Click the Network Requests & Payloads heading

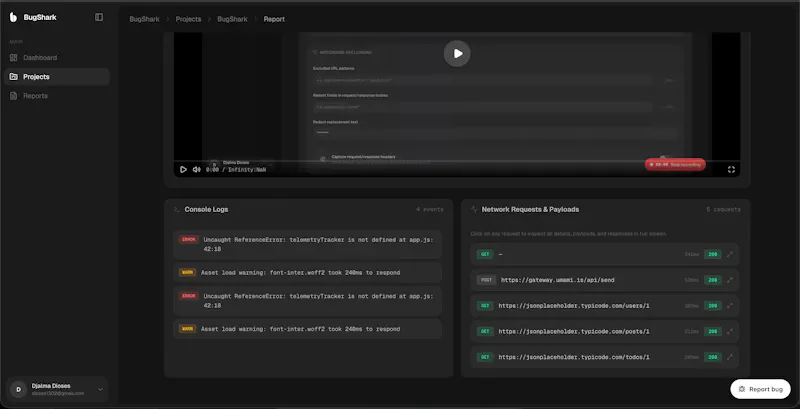530,210
